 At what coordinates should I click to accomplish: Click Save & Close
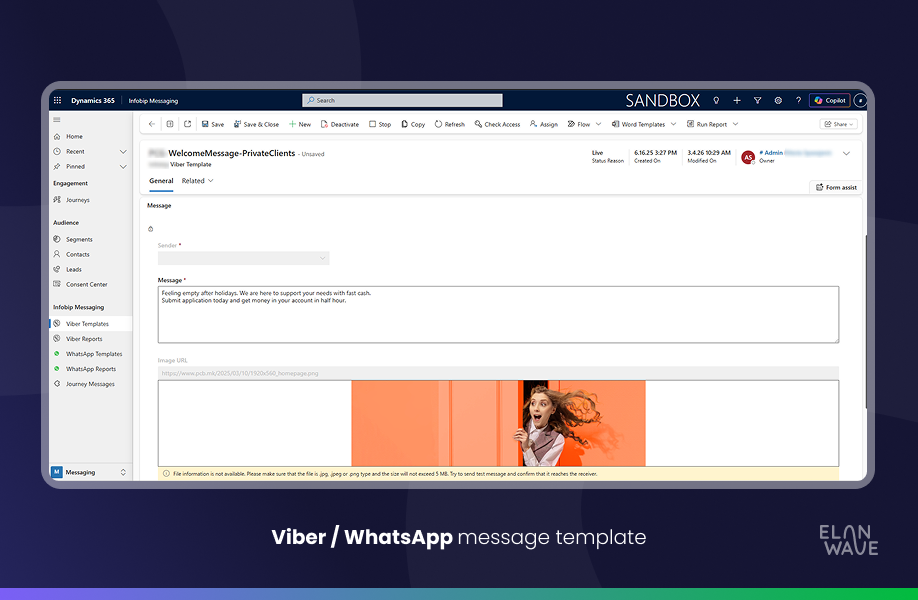click(x=256, y=124)
